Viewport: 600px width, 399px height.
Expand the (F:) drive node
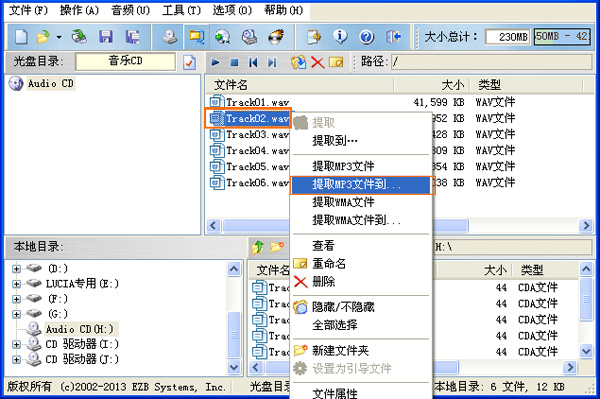coord(16,299)
